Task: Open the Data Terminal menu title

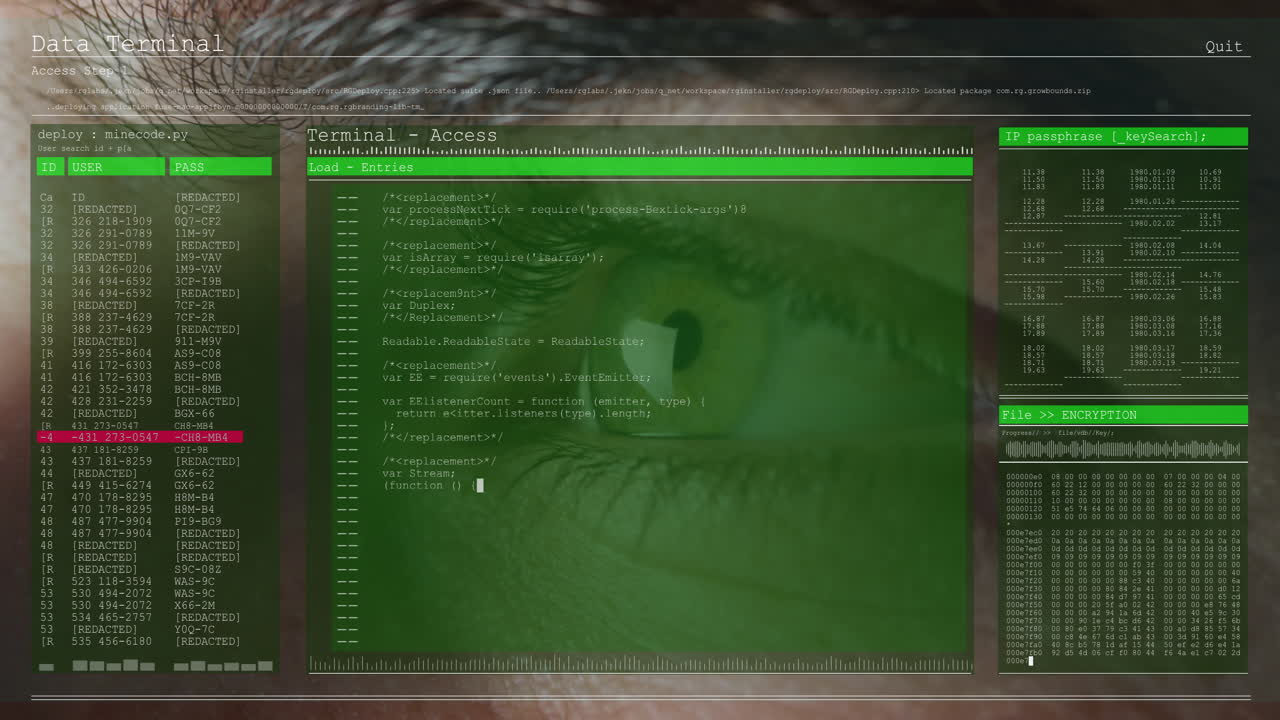Action: pos(126,44)
